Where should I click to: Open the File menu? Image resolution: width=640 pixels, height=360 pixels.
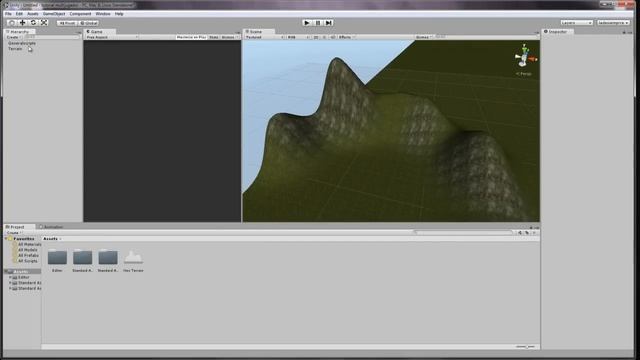tap(8, 14)
